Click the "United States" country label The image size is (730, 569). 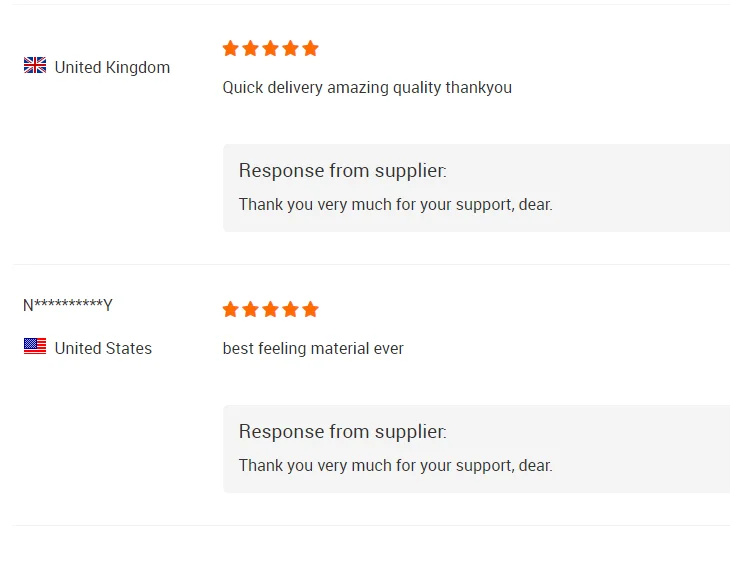click(x=103, y=348)
